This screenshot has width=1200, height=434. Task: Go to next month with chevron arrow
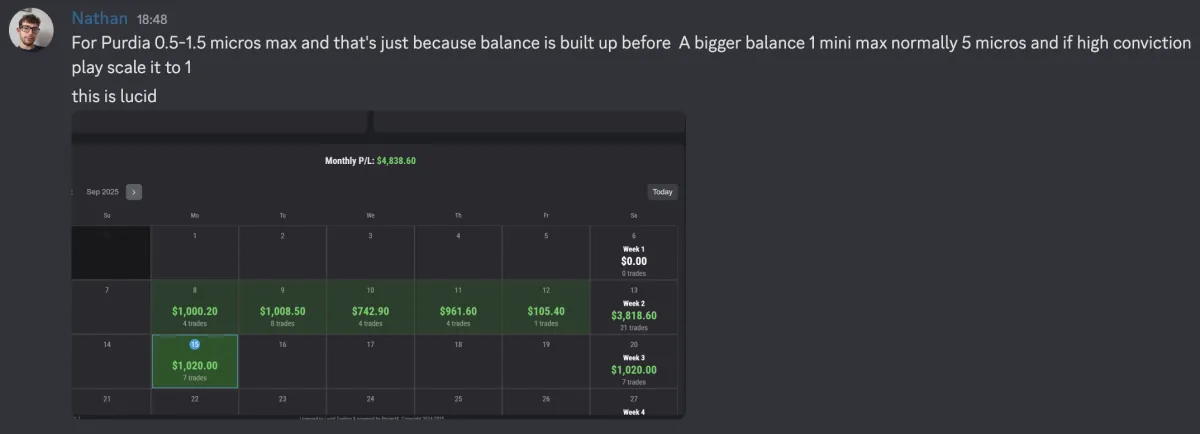pyautogui.click(x=134, y=192)
